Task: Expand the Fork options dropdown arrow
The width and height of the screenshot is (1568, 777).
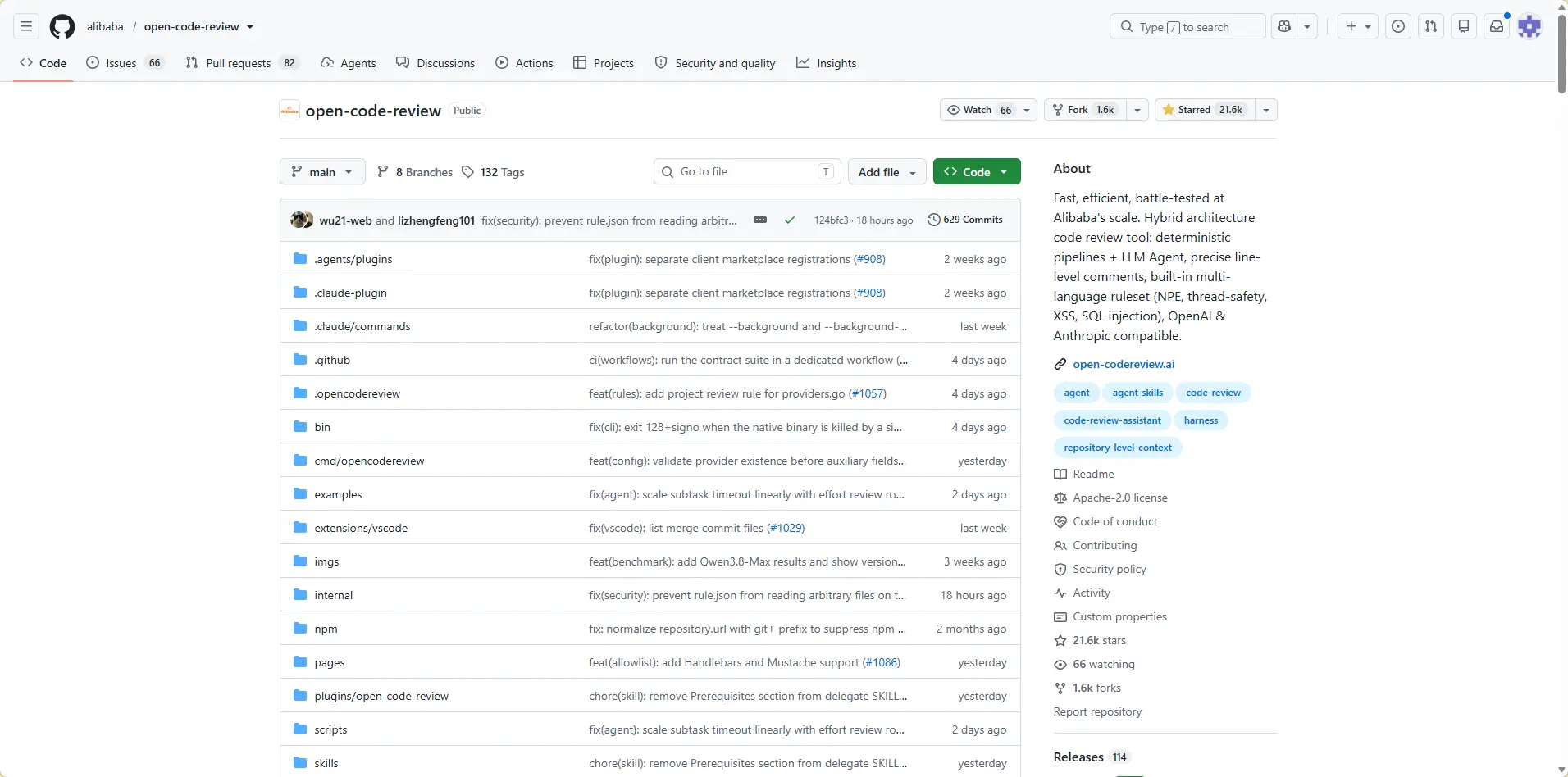Action: [x=1137, y=110]
